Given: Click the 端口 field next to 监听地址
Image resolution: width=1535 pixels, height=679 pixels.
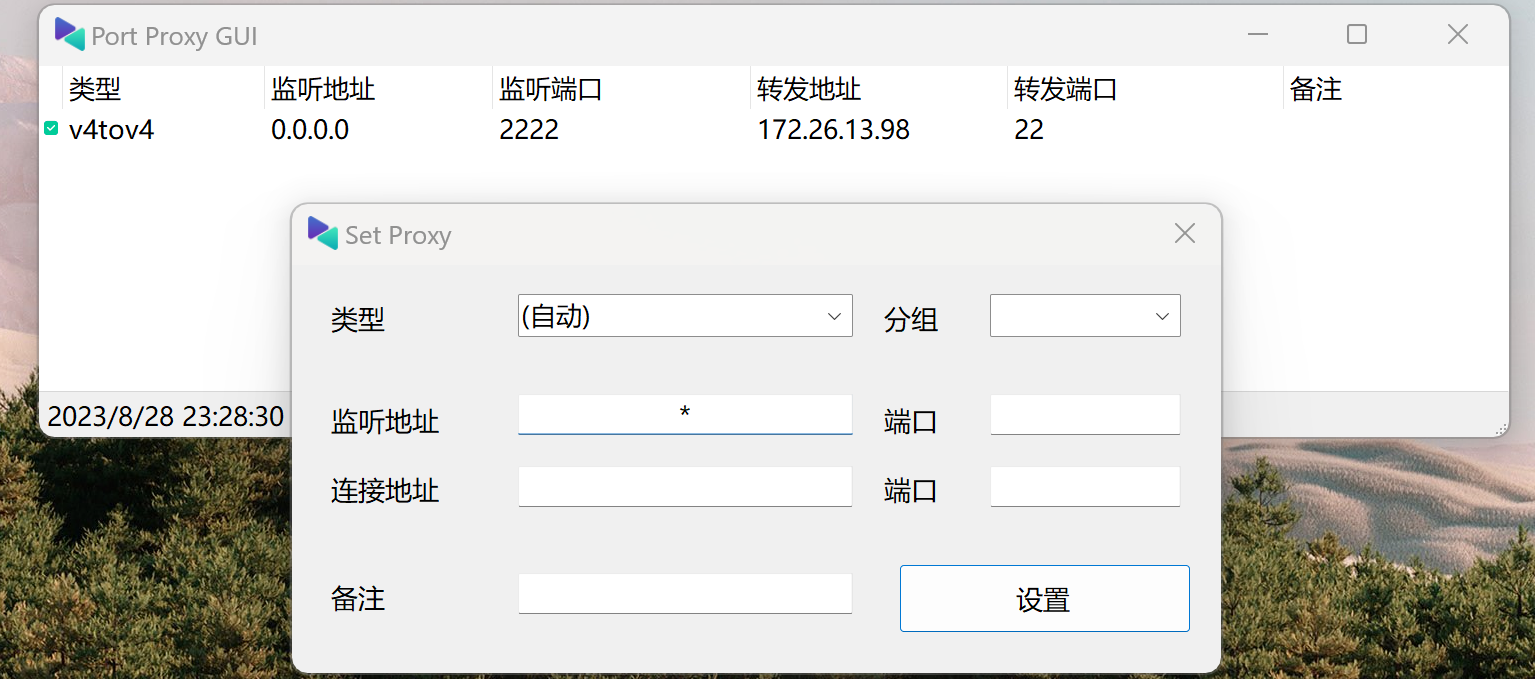Looking at the screenshot, I should click(1084, 414).
